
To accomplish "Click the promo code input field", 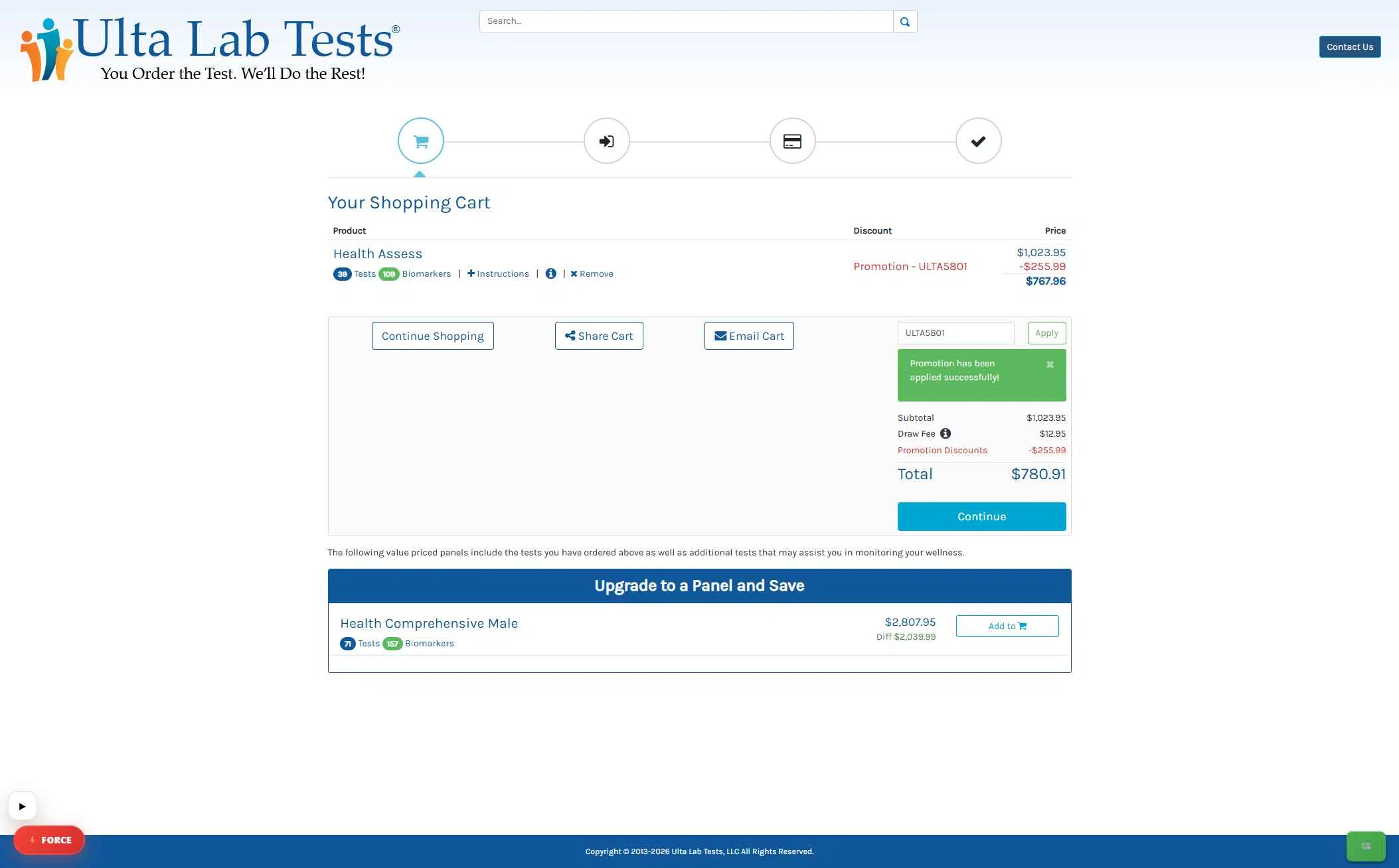I will [x=955, y=333].
